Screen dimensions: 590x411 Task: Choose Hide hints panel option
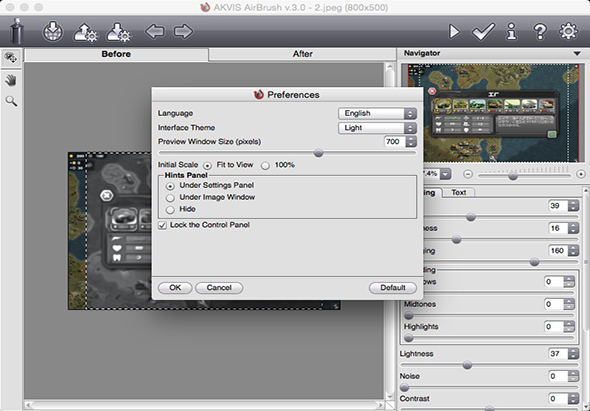(x=170, y=210)
